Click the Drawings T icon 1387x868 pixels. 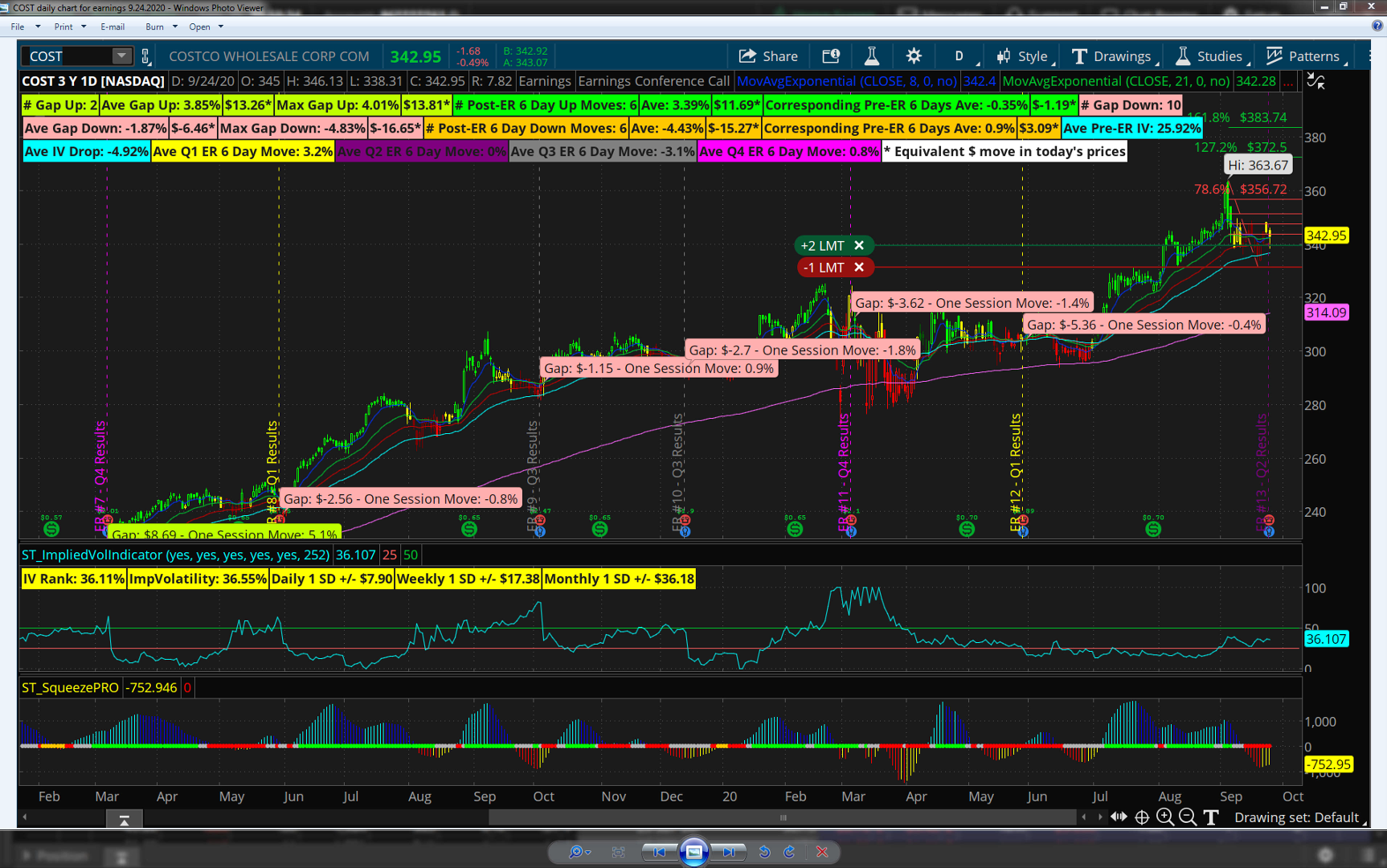point(1078,55)
